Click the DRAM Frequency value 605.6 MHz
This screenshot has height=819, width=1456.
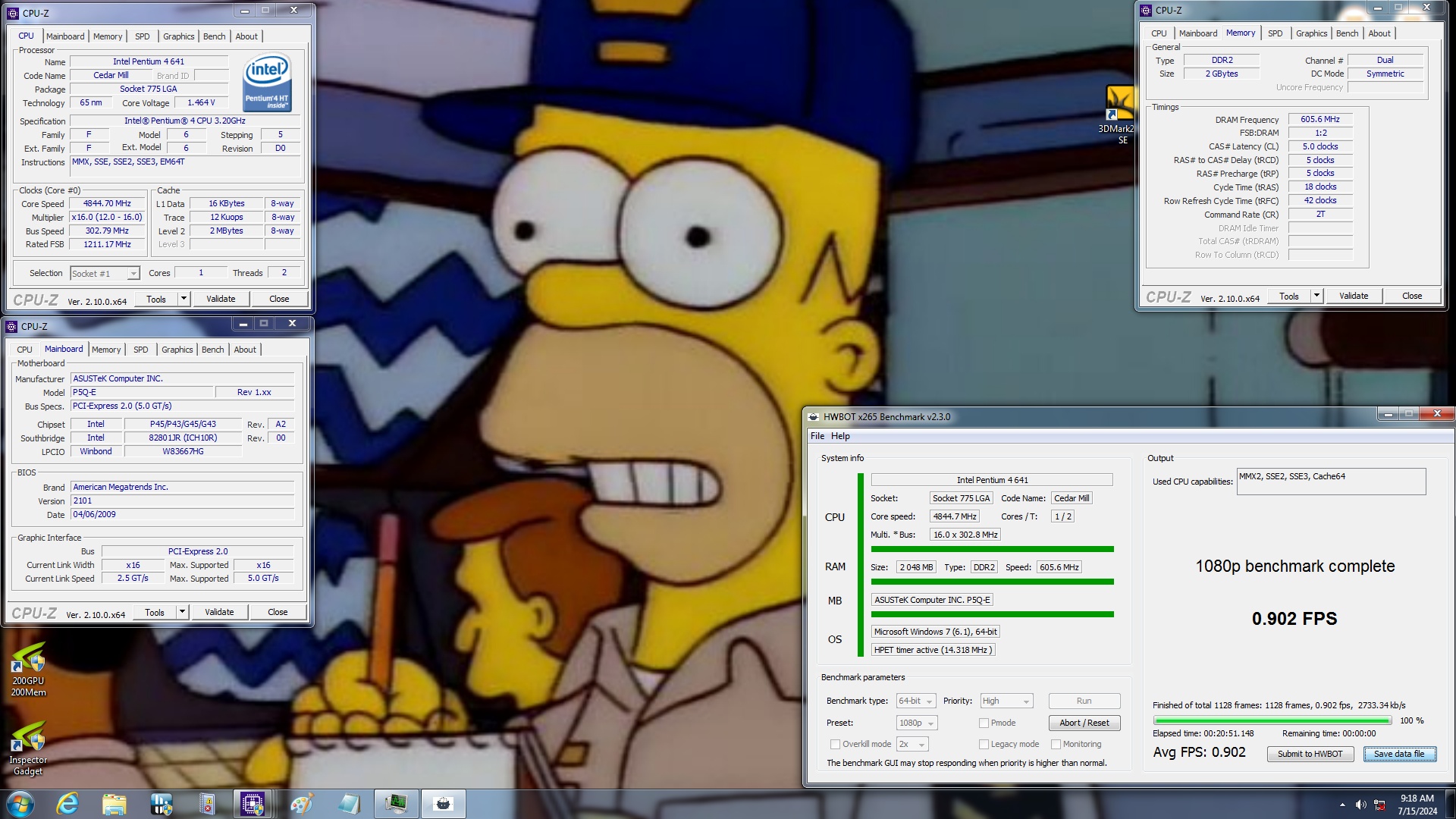pyautogui.click(x=1319, y=119)
